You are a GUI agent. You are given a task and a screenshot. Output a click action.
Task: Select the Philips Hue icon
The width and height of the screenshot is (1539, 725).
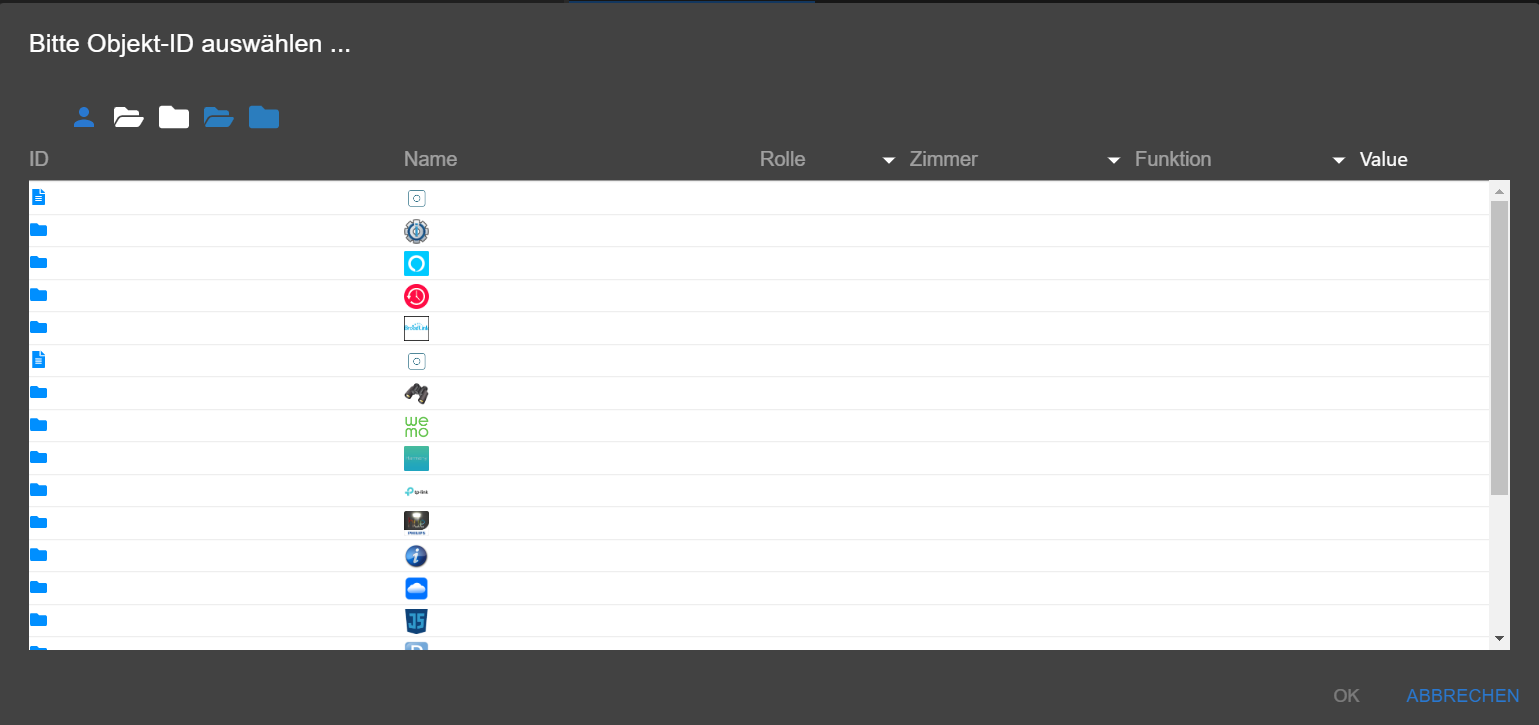coord(416,523)
